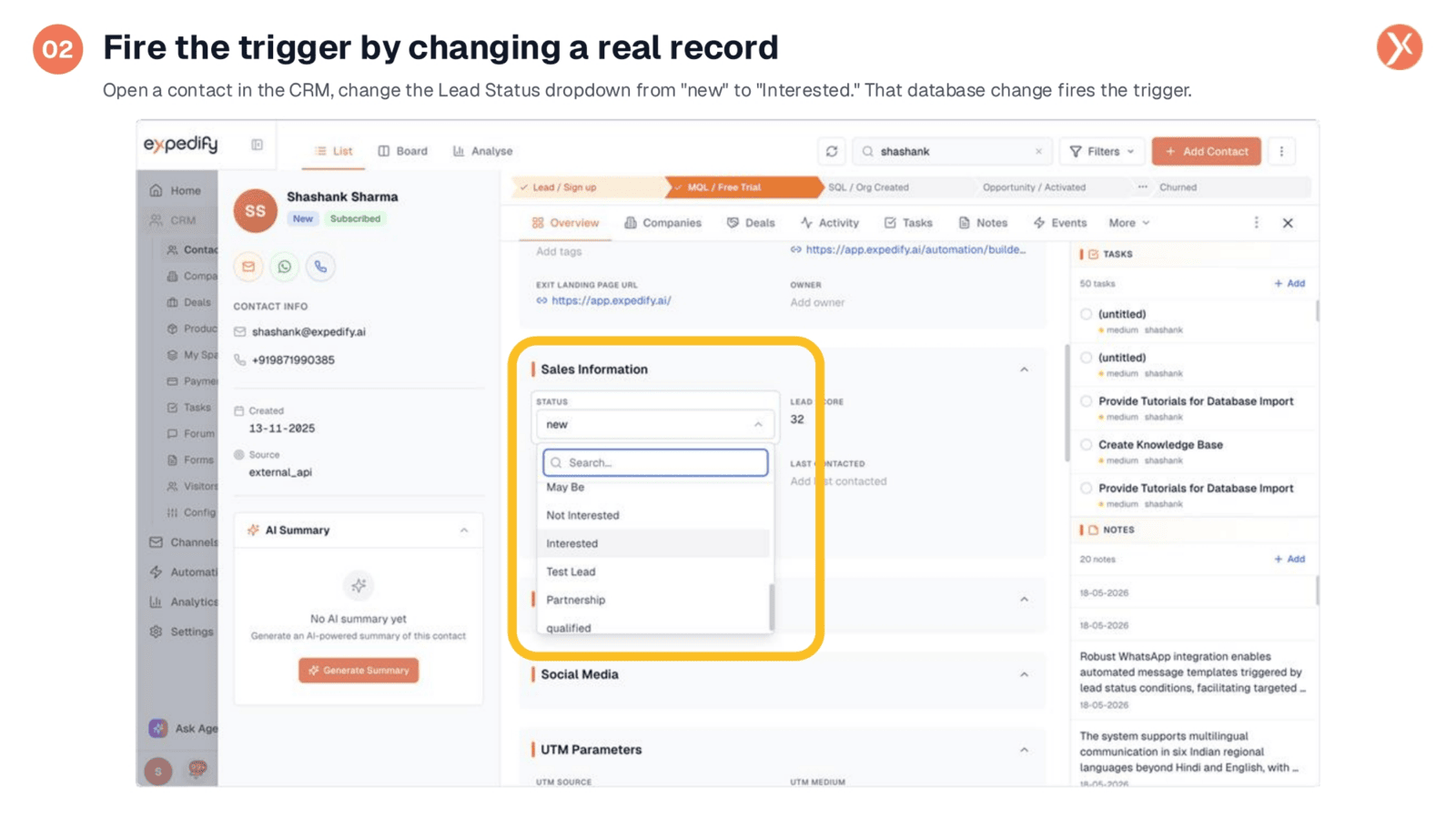Collapse the UTM Parameters section

tap(1024, 750)
